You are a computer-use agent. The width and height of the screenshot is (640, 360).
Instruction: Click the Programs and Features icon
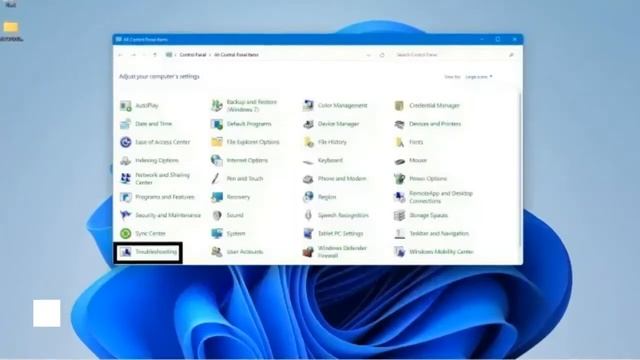125,197
